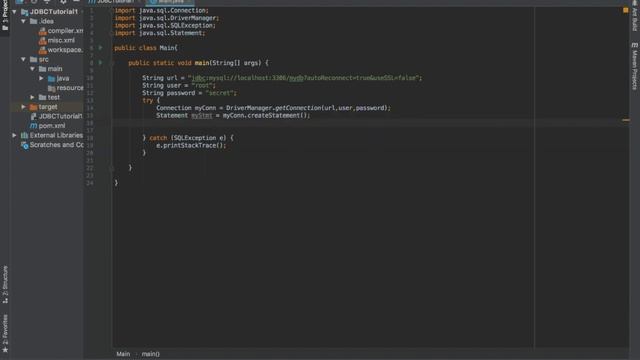
Task: Toggle the imports fold marker at line 1
Action: (x=111, y=11)
